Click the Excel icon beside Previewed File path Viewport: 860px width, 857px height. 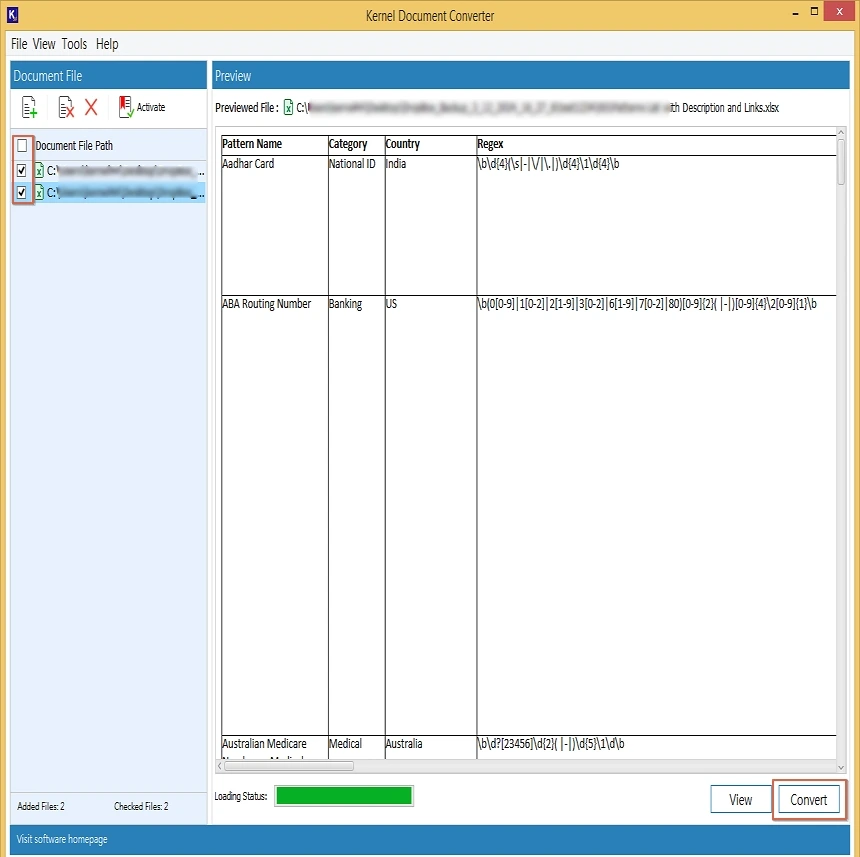tap(288, 108)
